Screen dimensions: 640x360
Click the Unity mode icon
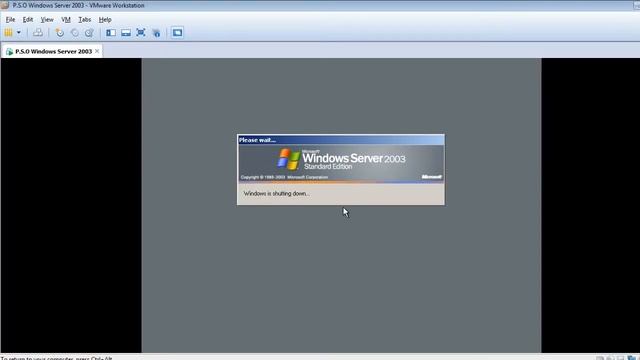(156, 33)
